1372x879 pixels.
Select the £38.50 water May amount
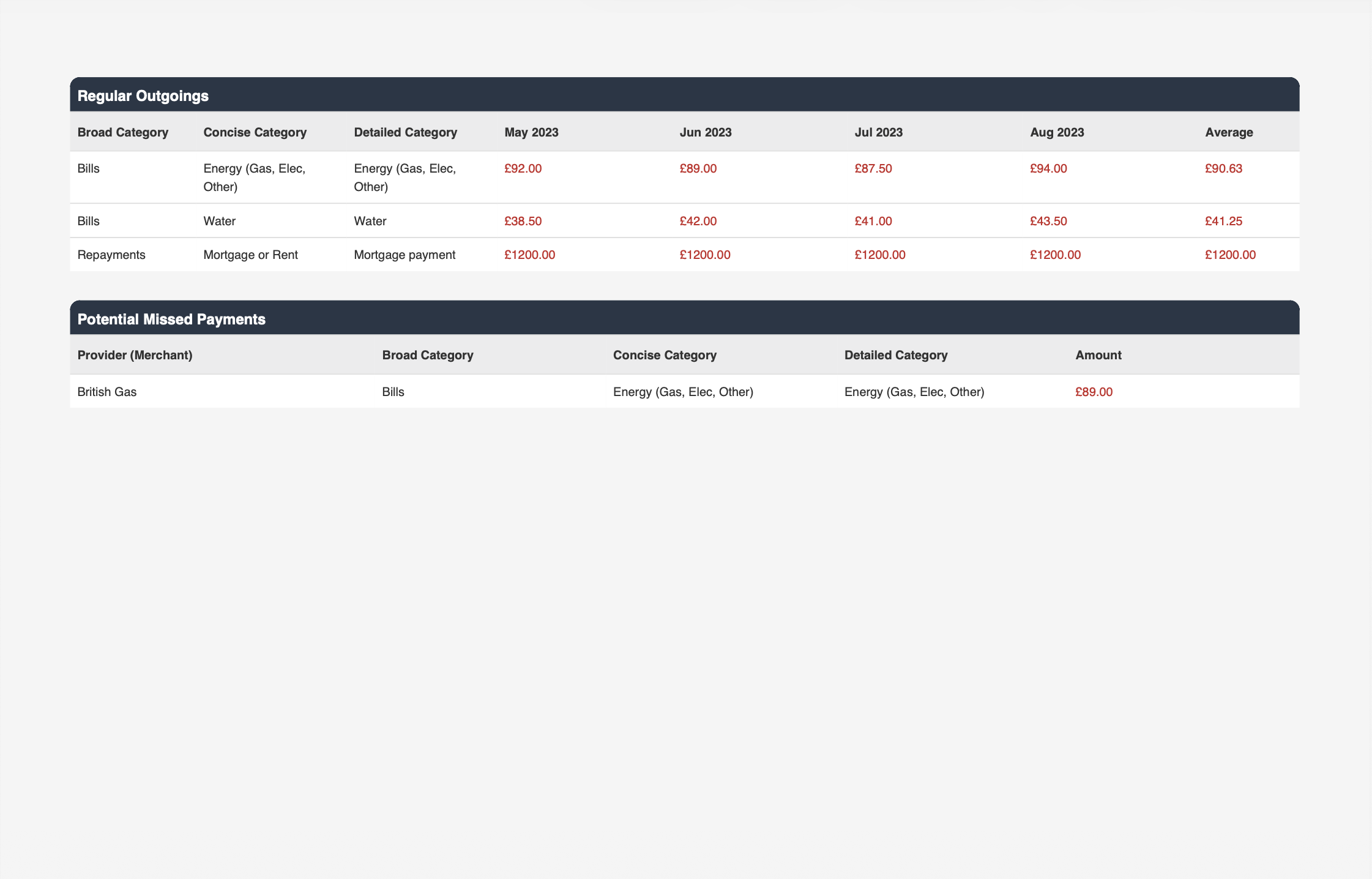pos(523,221)
